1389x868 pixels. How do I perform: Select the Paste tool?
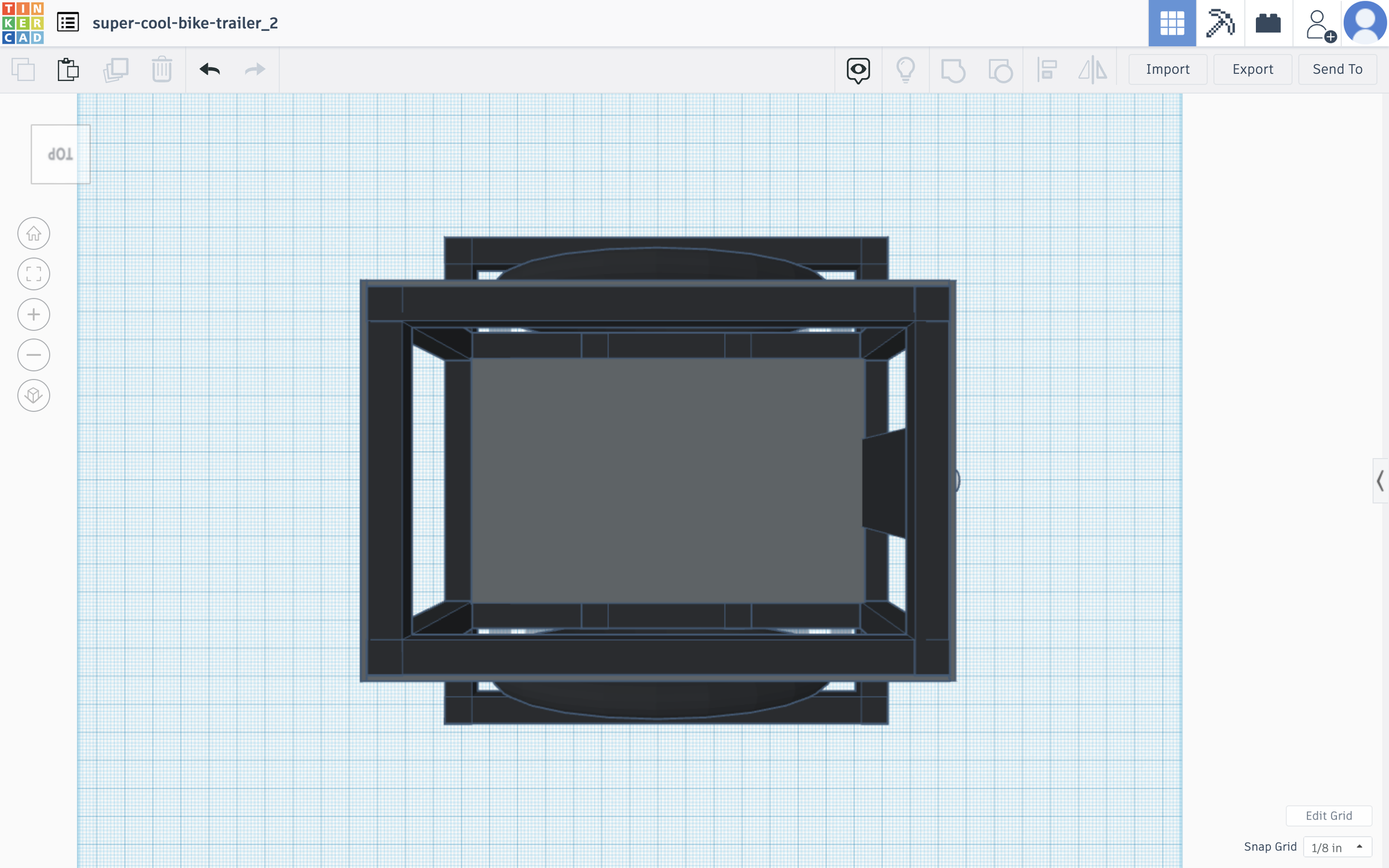tap(68, 69)
